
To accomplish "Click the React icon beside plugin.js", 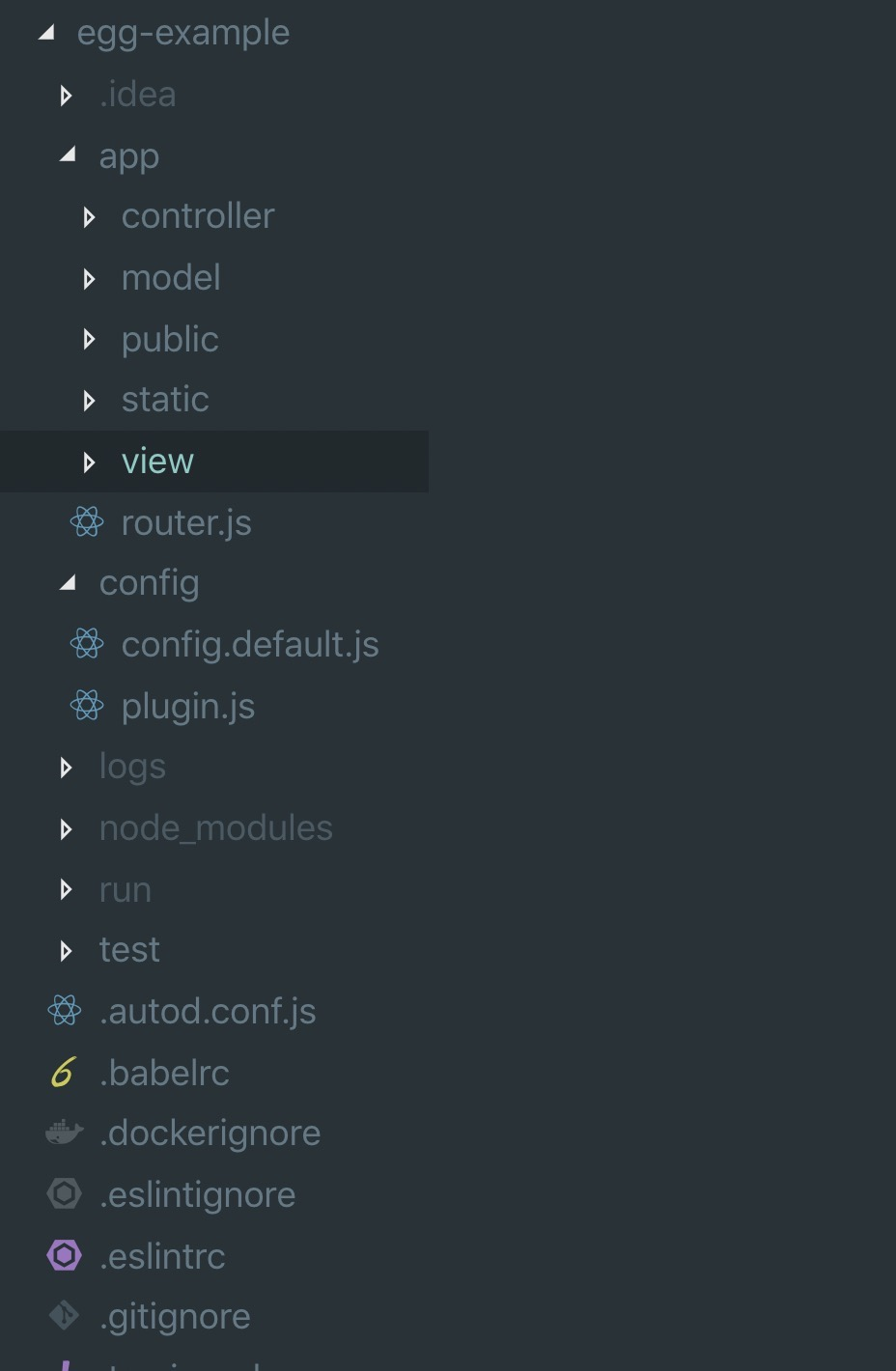I will pos(87,706).
